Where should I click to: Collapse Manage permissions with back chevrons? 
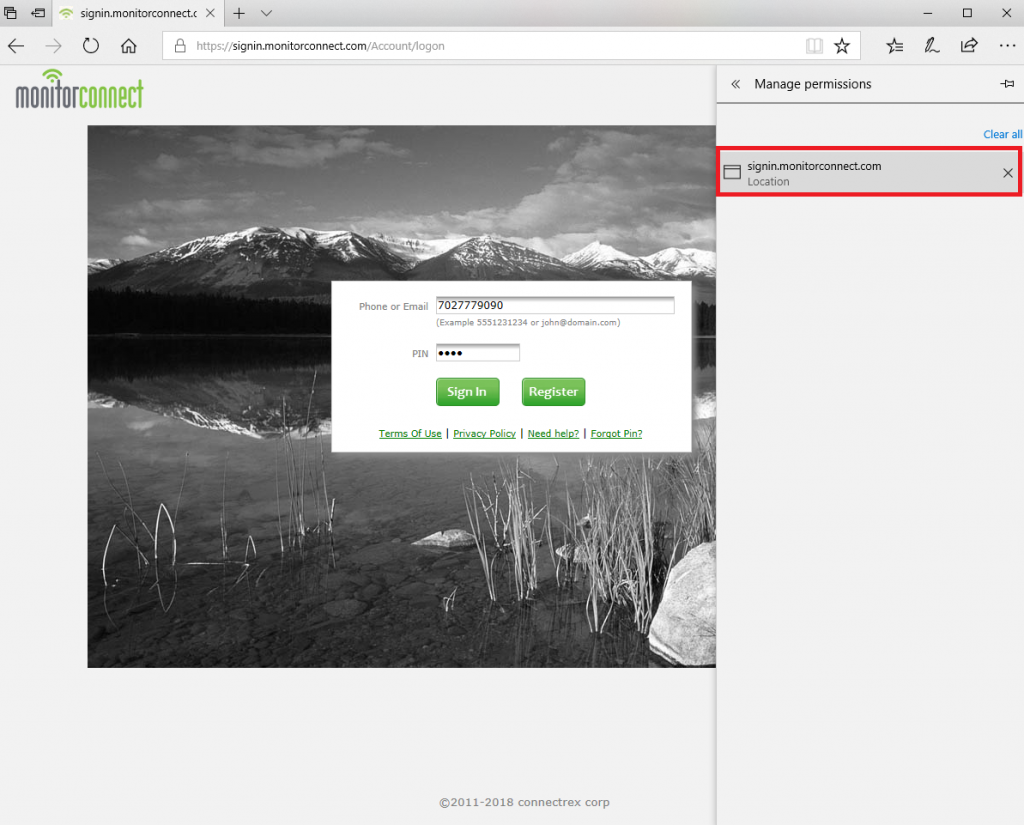point(735,84)
